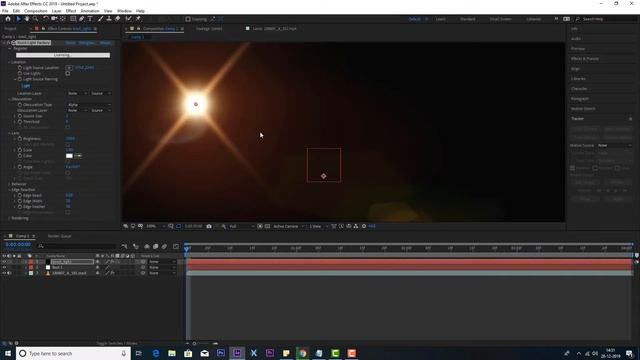This screenshot has height=360, width=640.
Task: Open Location Layer None dropdown
Action: tap(78, 93)
